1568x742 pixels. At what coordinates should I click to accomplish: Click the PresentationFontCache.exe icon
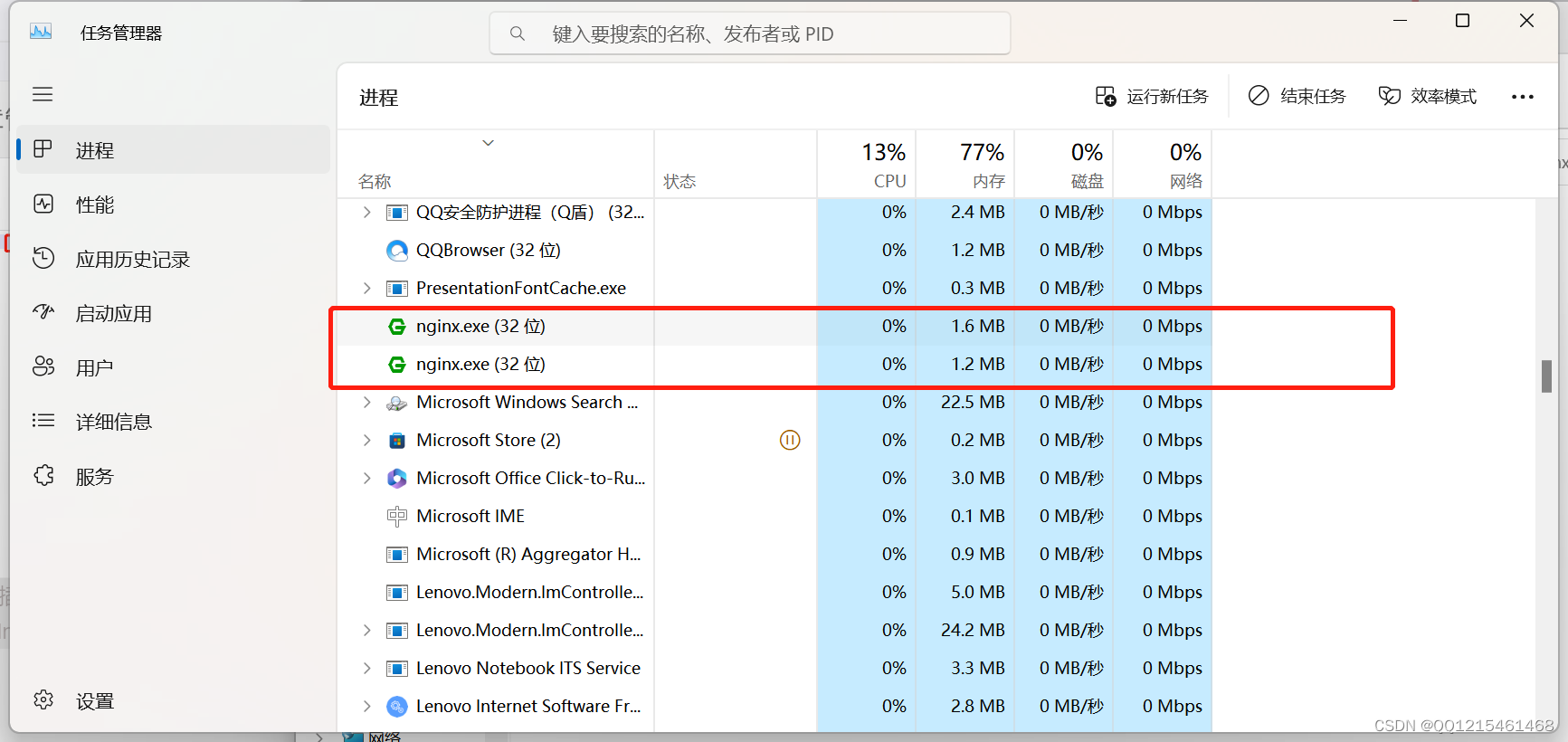click(x=396, y=288)
